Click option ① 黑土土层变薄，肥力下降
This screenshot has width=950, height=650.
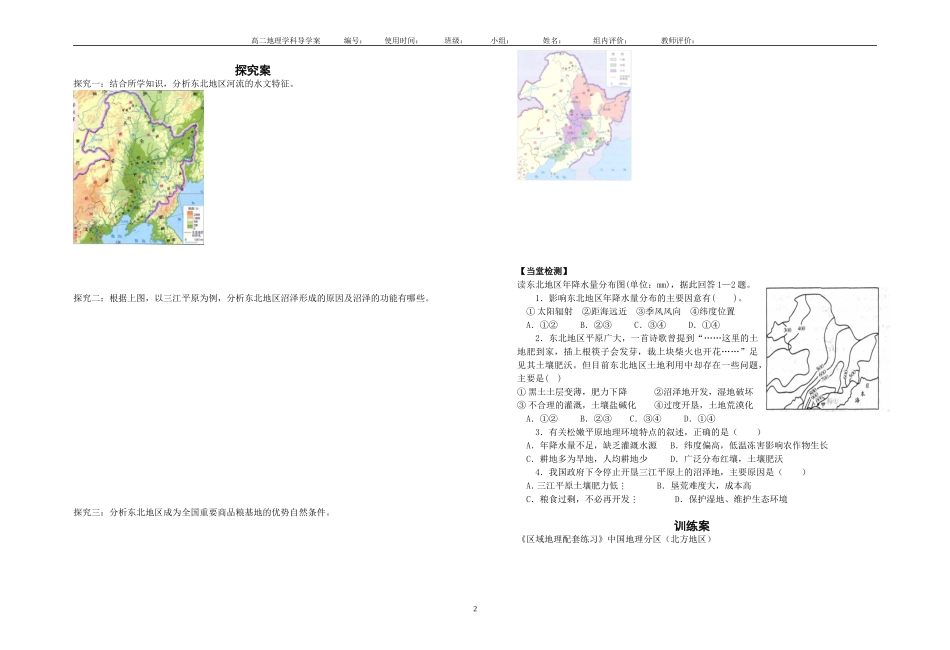click(573, 392)
